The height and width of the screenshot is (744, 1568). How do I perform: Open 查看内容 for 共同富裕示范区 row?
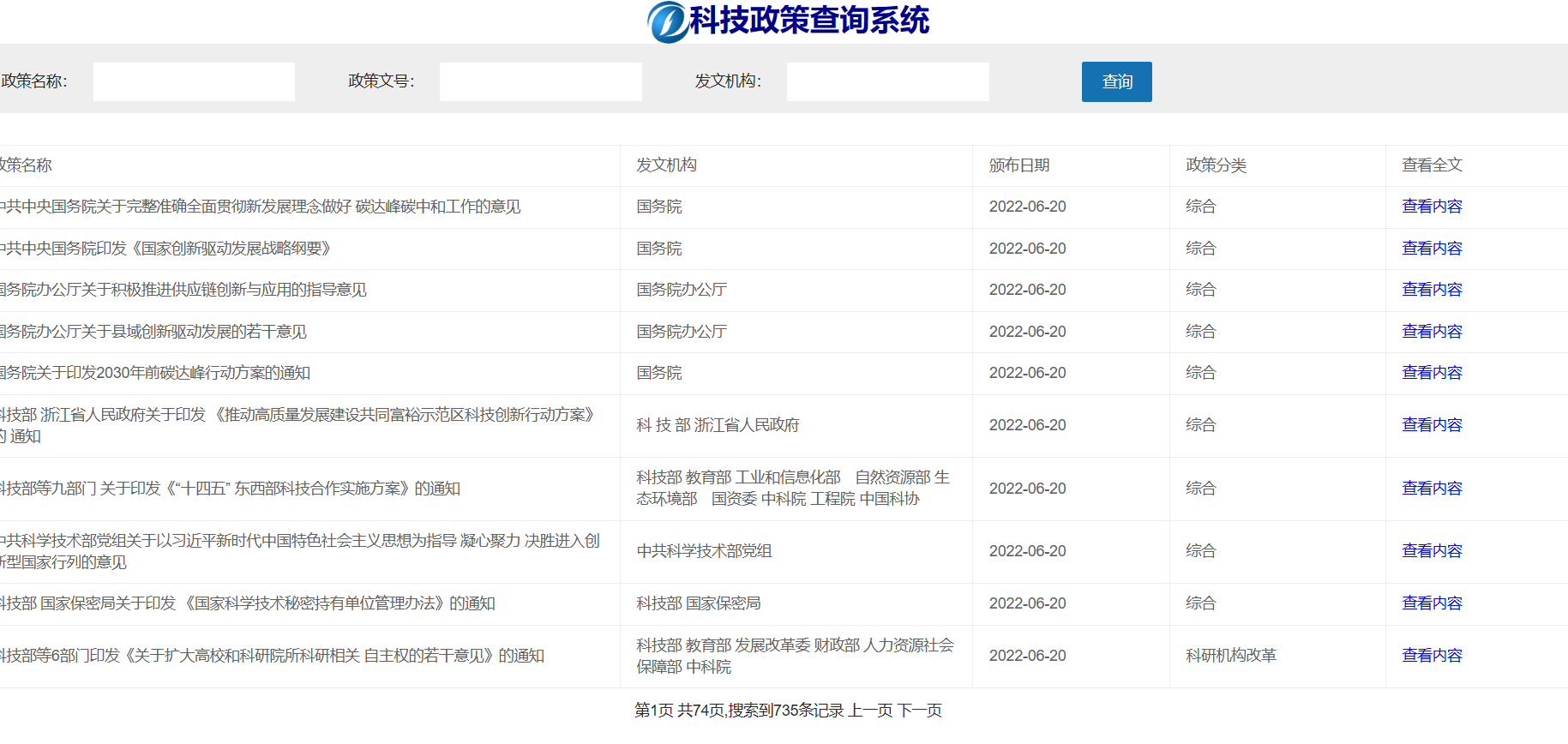coord(1432,425)
